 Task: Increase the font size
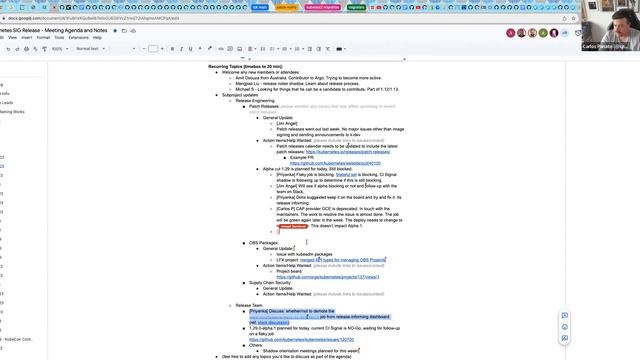(162, 49)
